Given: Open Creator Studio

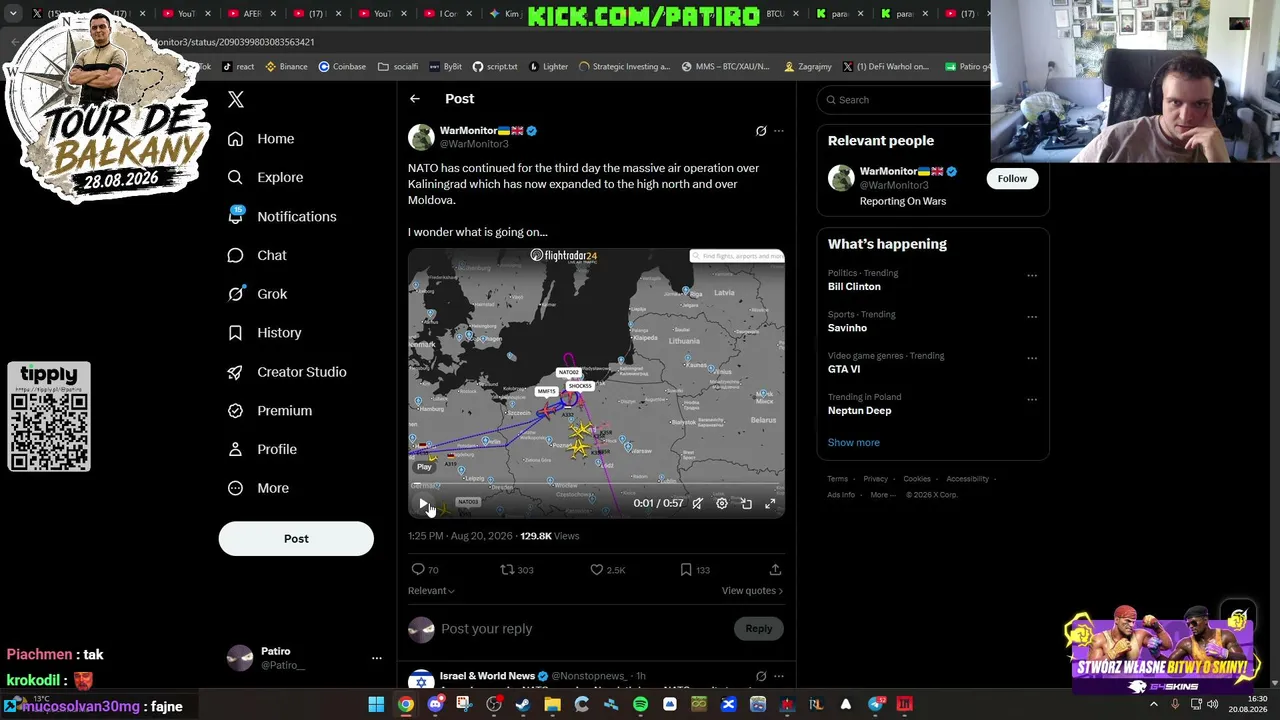Looking at the screenshot, I should (287, 372).
